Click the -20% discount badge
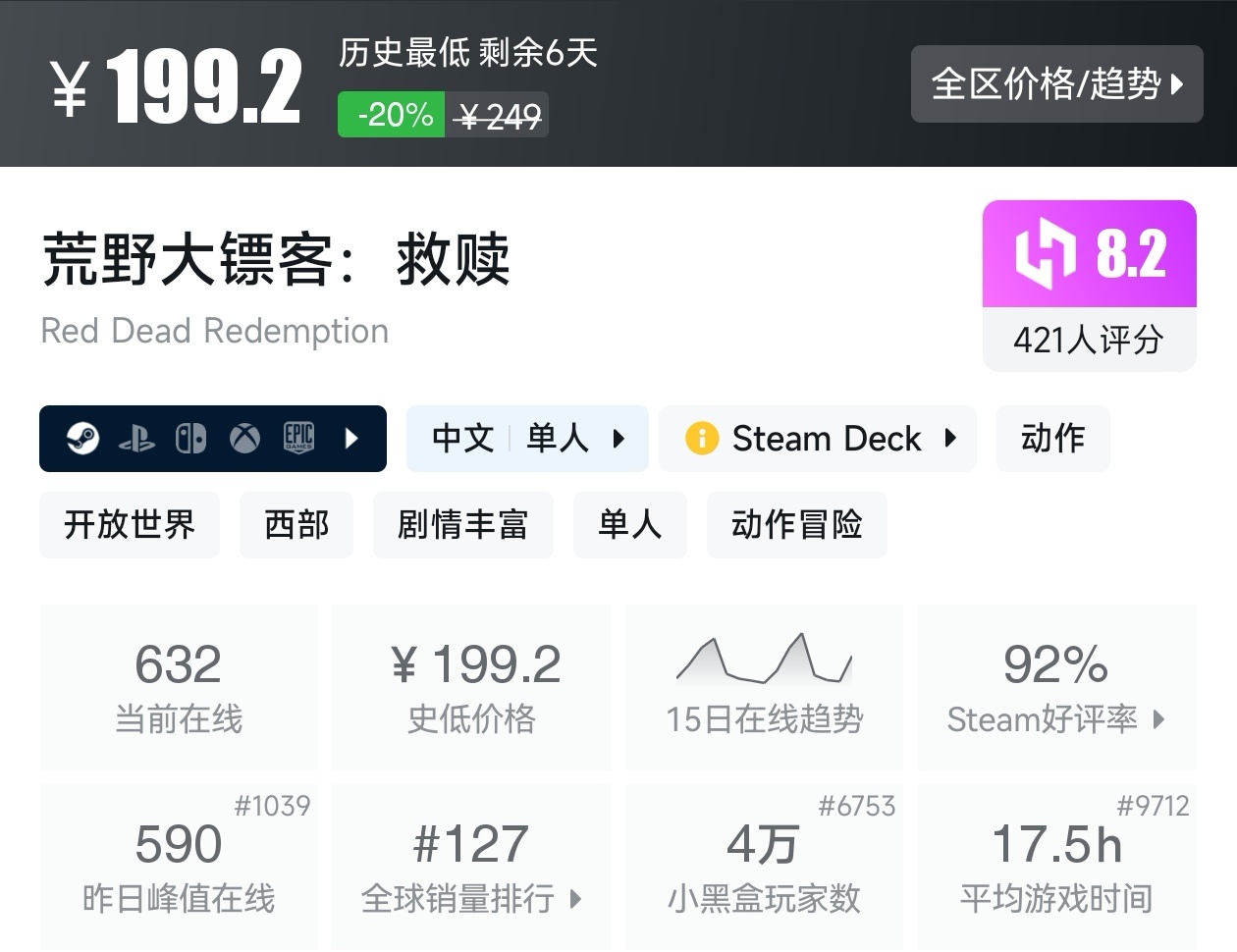Image resolution: width=1237 pixels, height=952 pixels. 391,115
